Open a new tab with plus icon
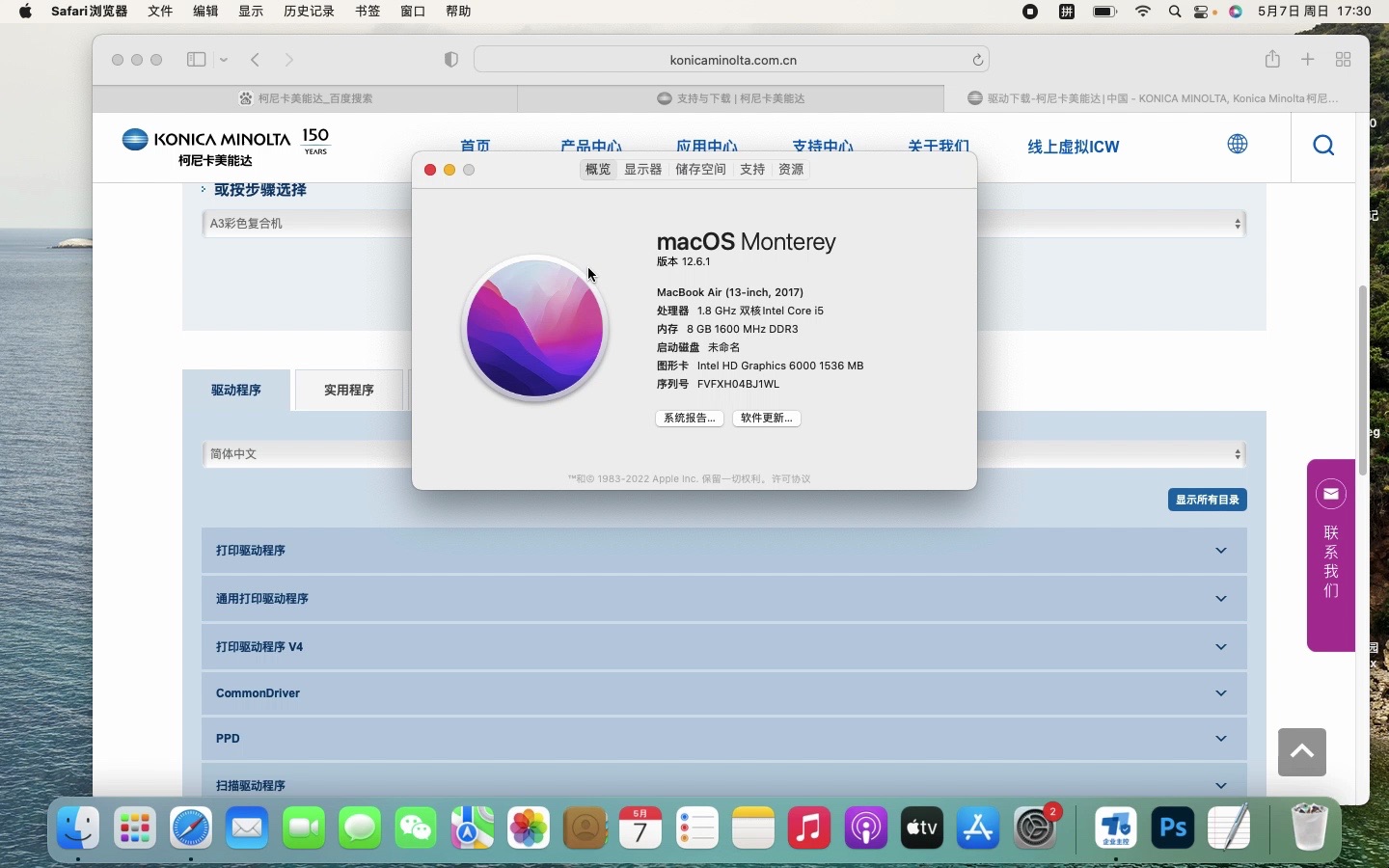Image resolution: width=1389 pixels, height=868 pixels. [x=1308, y=59]
